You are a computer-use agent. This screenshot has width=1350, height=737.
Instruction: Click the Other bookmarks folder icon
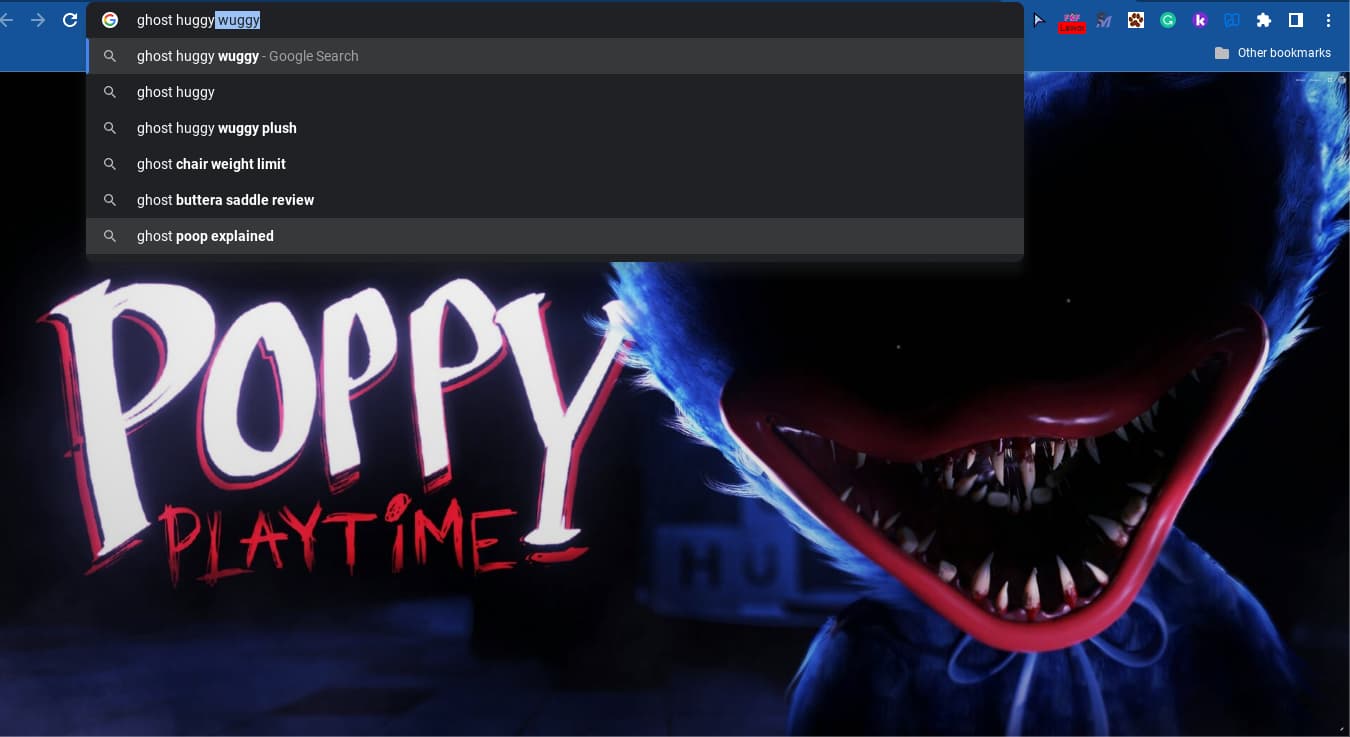[x=1222, y=53]
